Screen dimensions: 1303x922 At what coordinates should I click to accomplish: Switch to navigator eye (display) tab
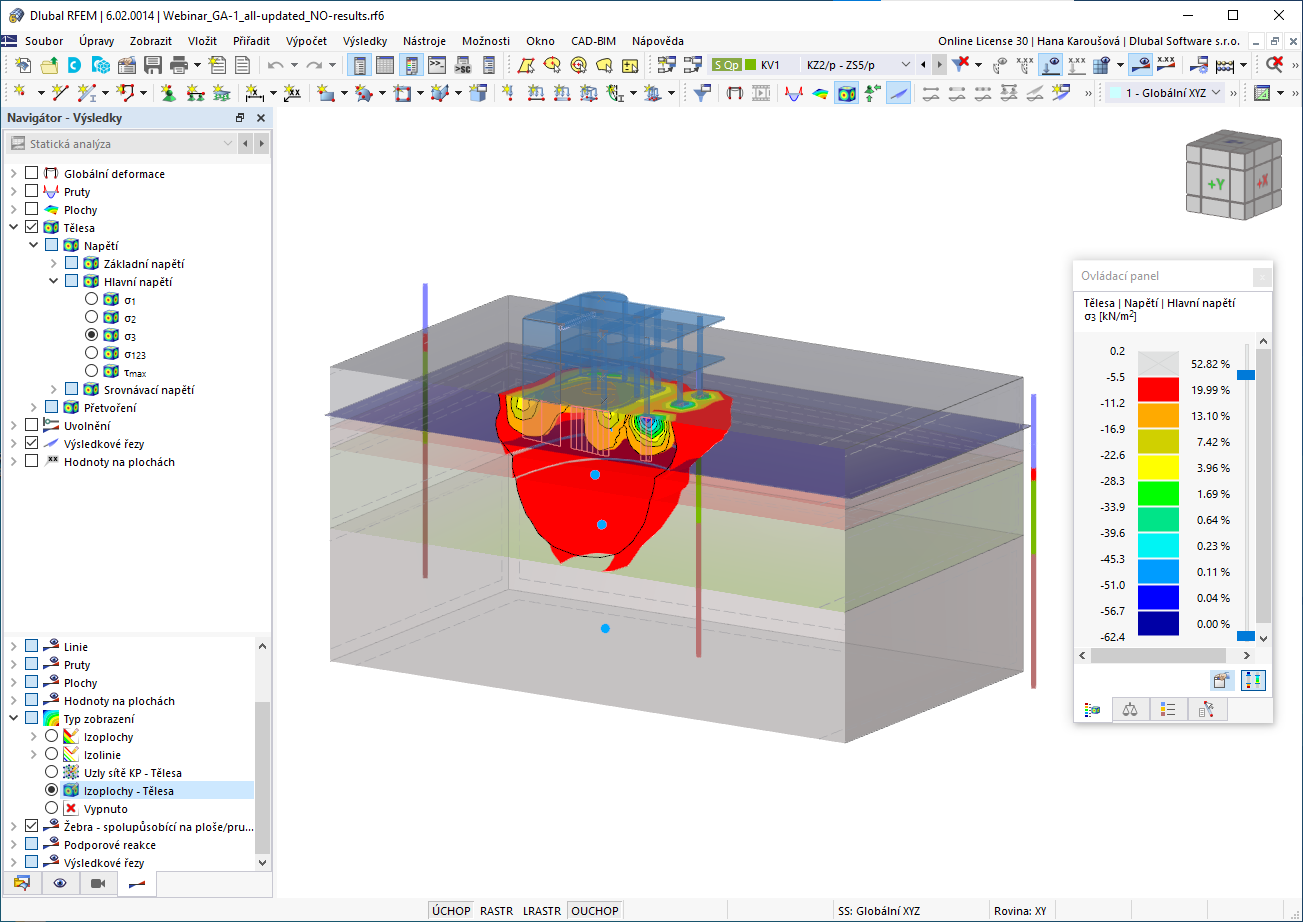(x=61, y=883)
